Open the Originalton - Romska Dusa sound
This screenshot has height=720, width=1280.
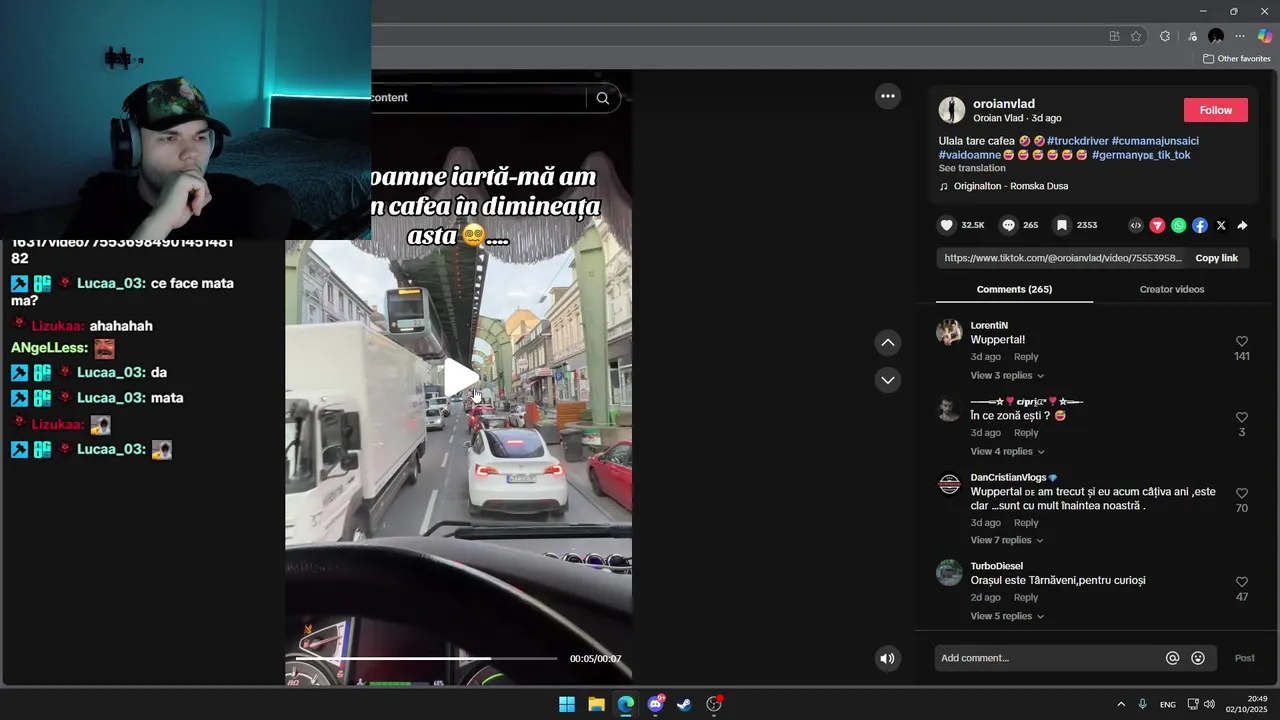1003,186
